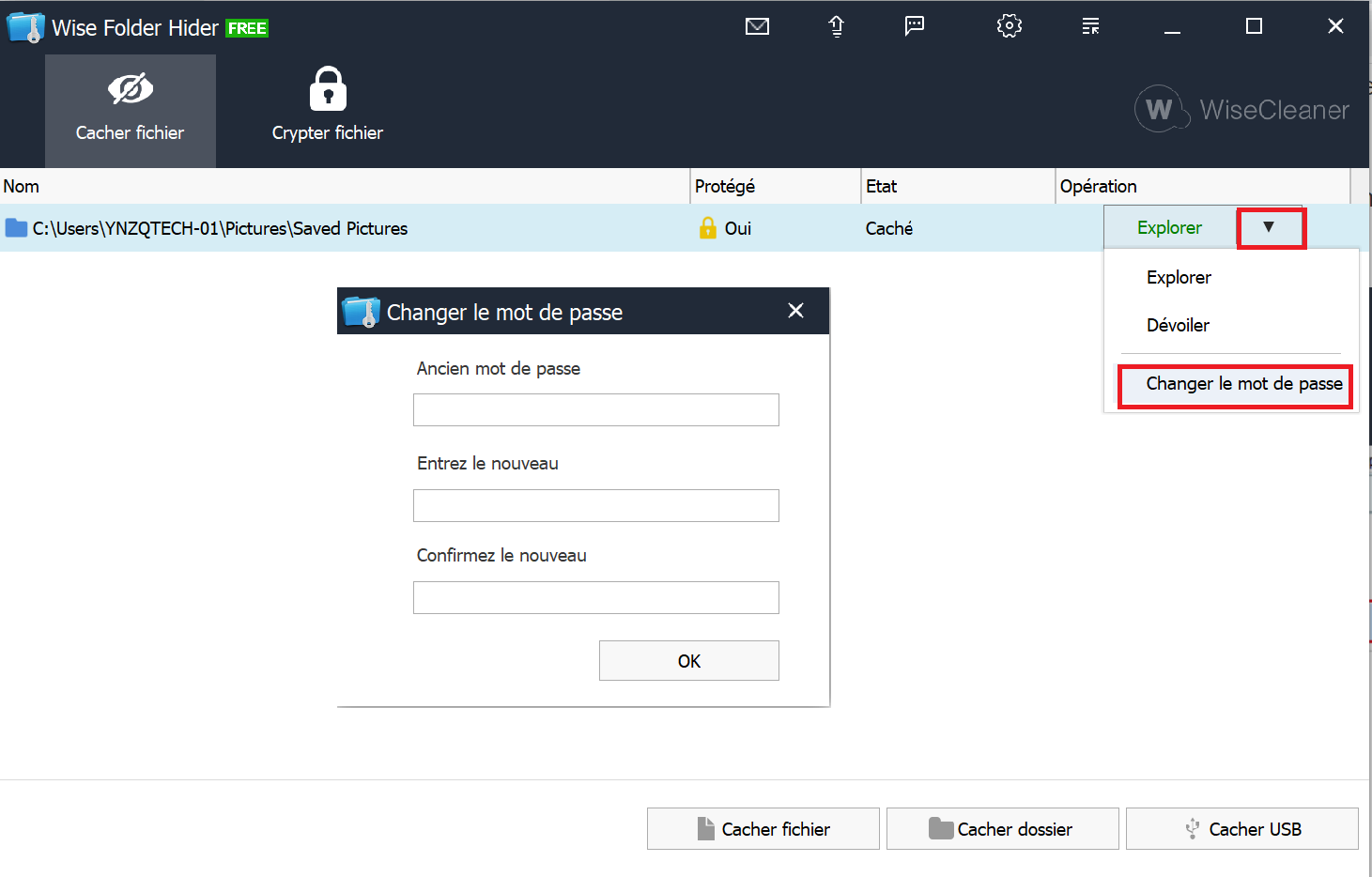
Task: Click the yellow lock icon beside Oui
Action: point(708,228)
